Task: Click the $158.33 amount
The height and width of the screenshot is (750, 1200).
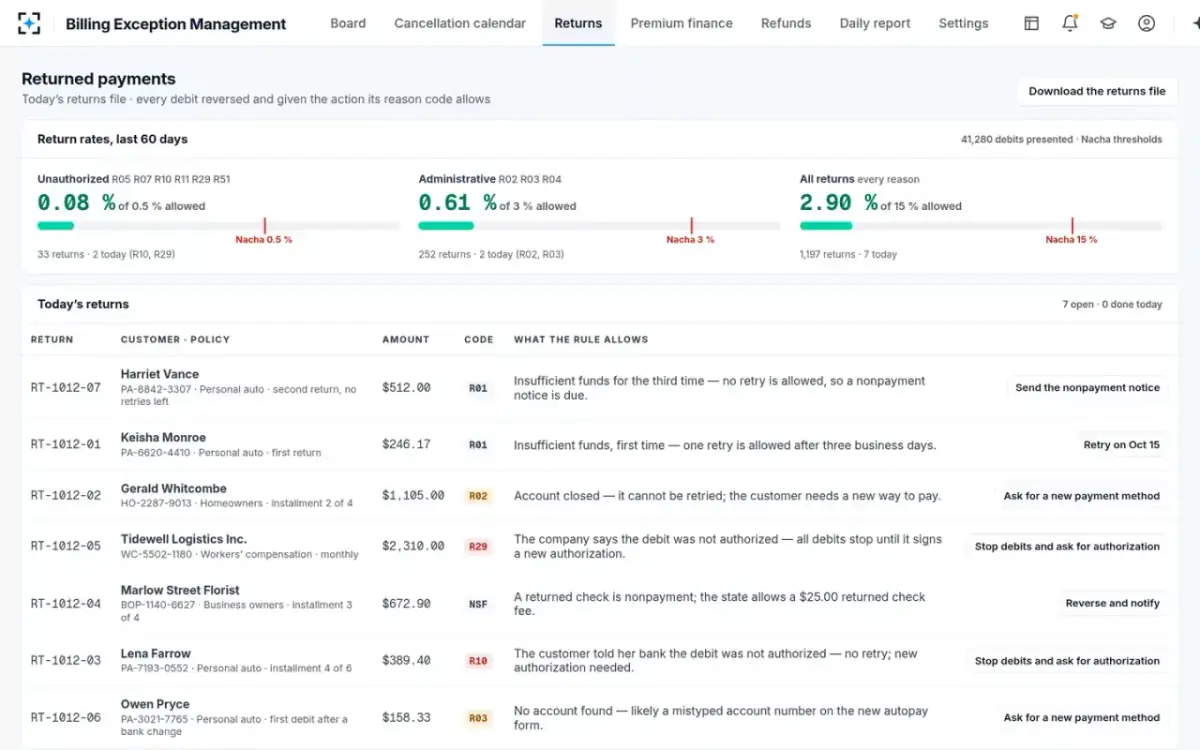Action: pyautogui.click(x=406, y=718)
